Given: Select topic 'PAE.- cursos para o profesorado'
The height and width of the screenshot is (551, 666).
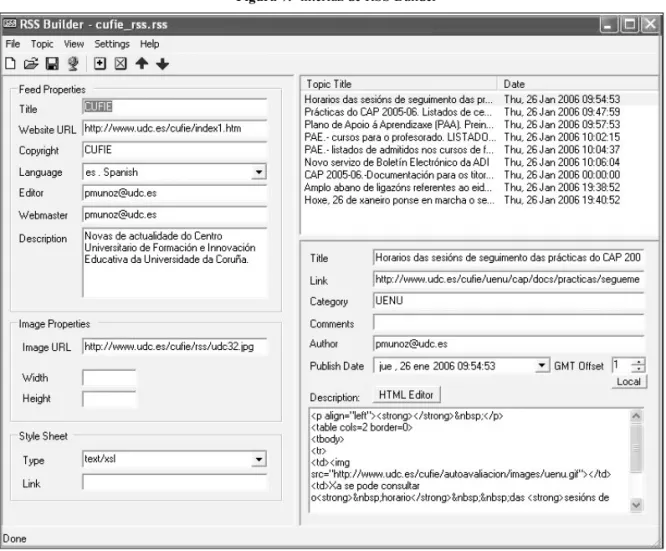Looking at the screenshot, I should (x=400, y=137).
